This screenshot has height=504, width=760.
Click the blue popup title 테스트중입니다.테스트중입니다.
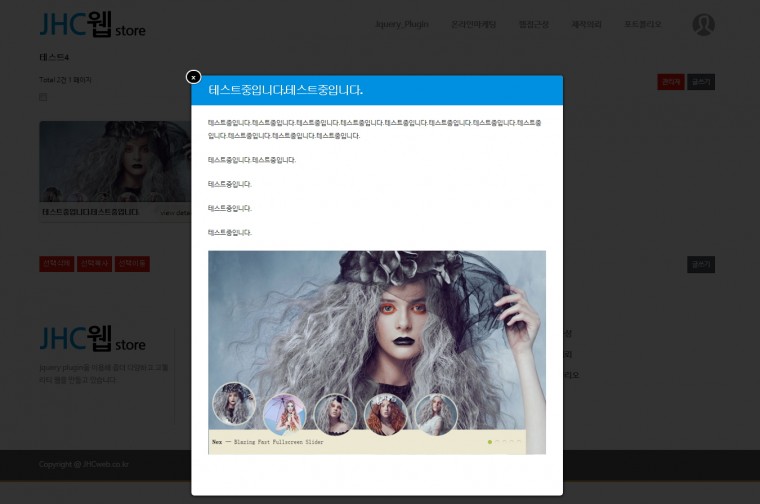[285, 90]
